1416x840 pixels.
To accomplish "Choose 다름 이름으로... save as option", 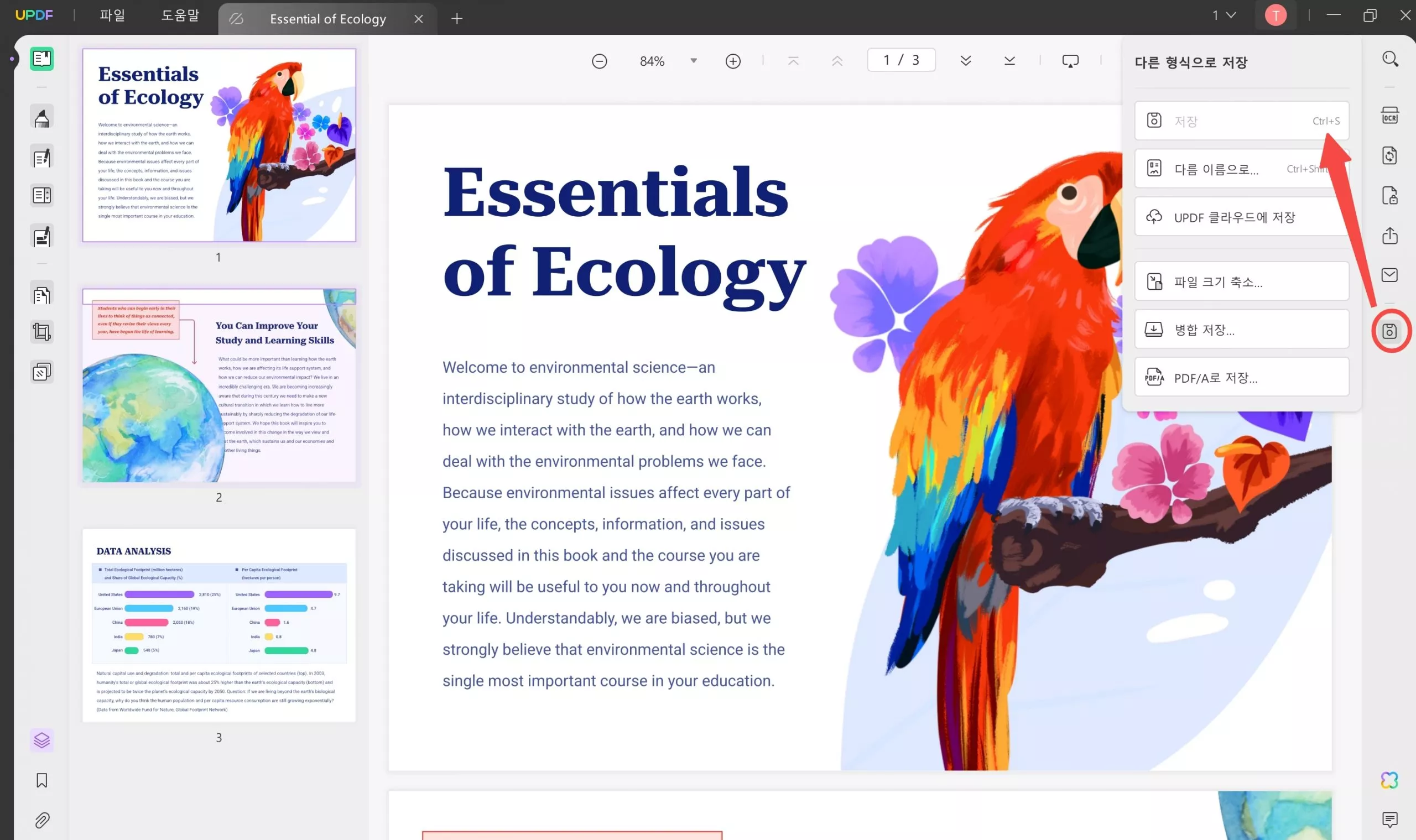I will point(1242,169).
